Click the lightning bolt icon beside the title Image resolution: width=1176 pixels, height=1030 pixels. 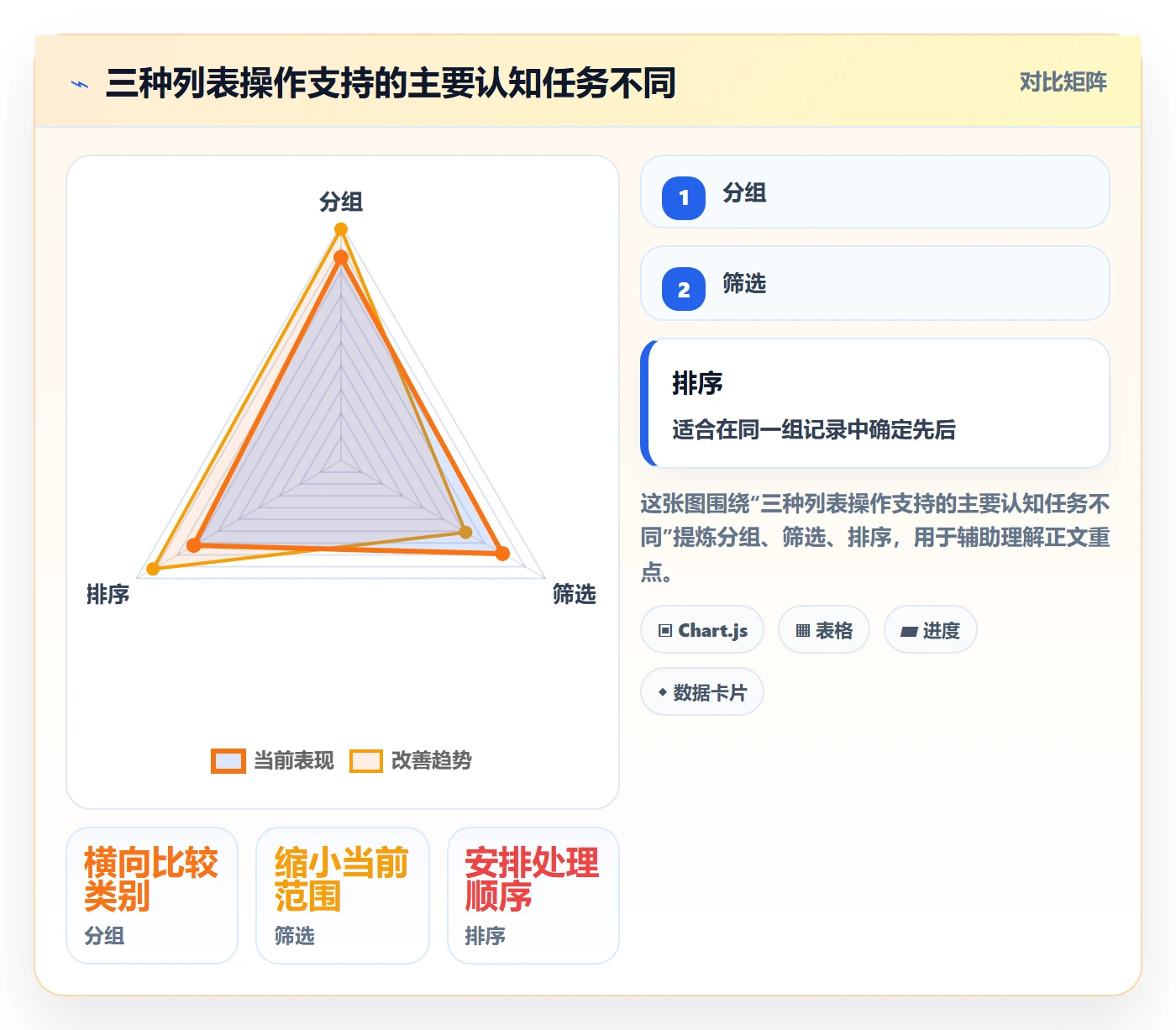80,84
